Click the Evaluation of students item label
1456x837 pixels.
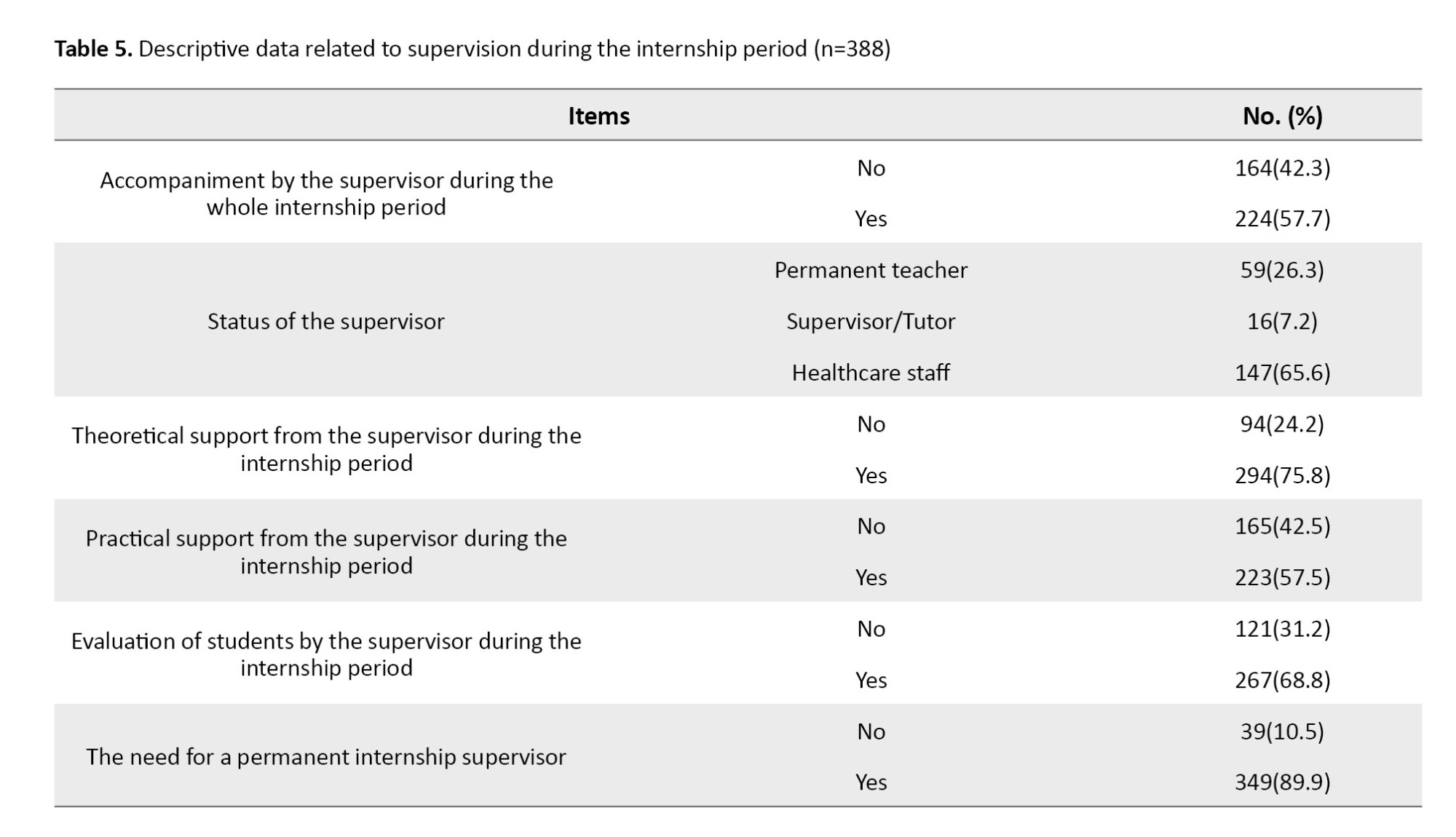(325, 654)
